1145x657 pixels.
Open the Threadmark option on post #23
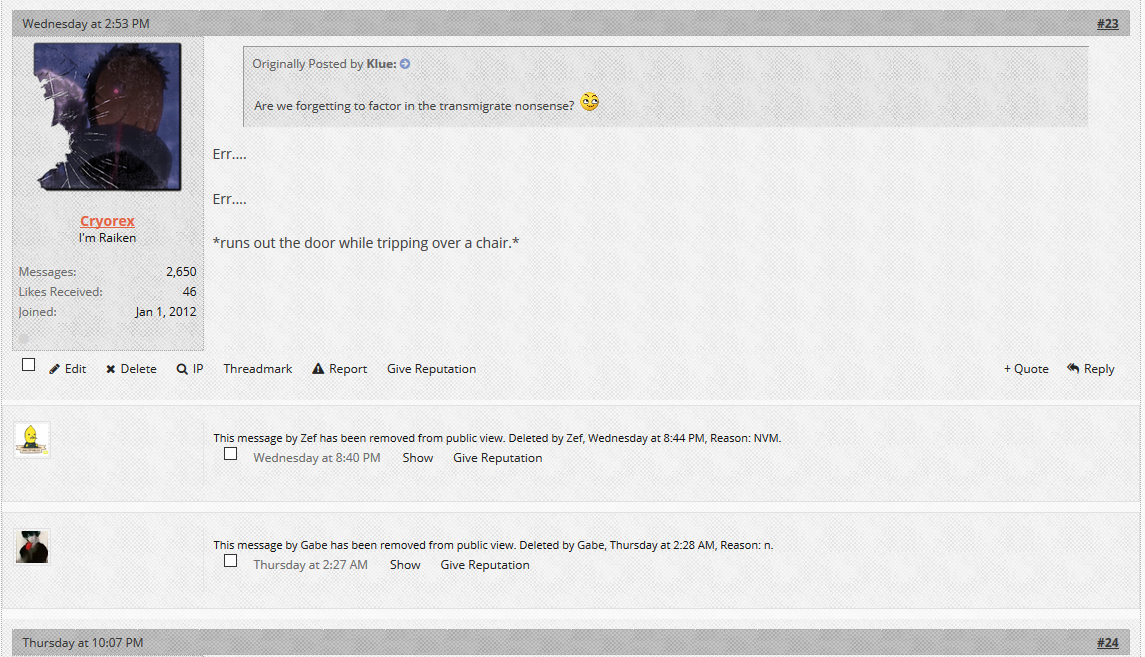tap(258, 369)
